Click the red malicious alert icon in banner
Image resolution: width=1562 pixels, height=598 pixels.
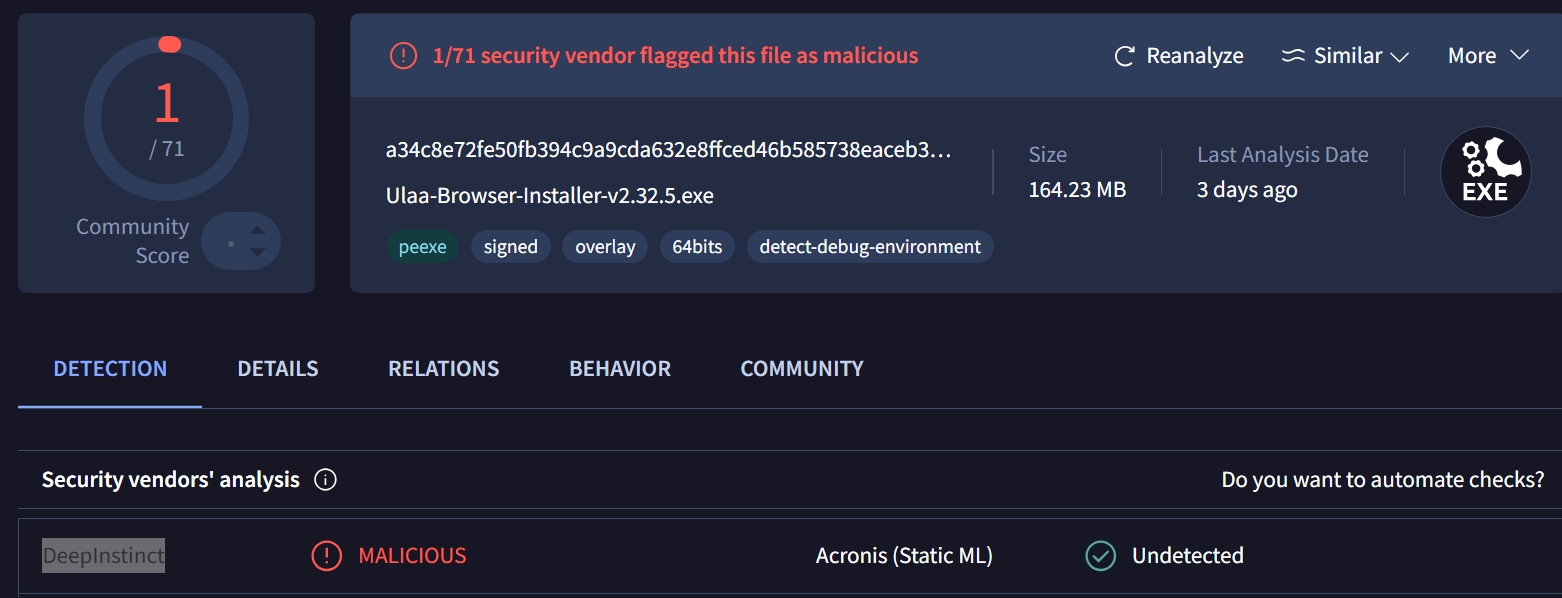coord(403,56)
